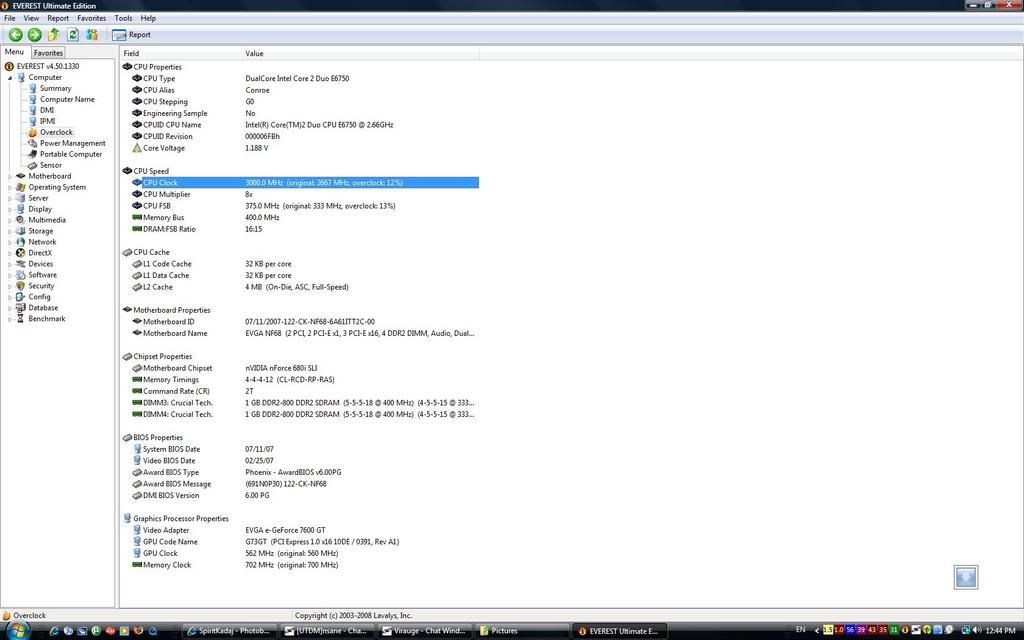
Task: Click the Config icon in tree
Action: click(21, 296)
